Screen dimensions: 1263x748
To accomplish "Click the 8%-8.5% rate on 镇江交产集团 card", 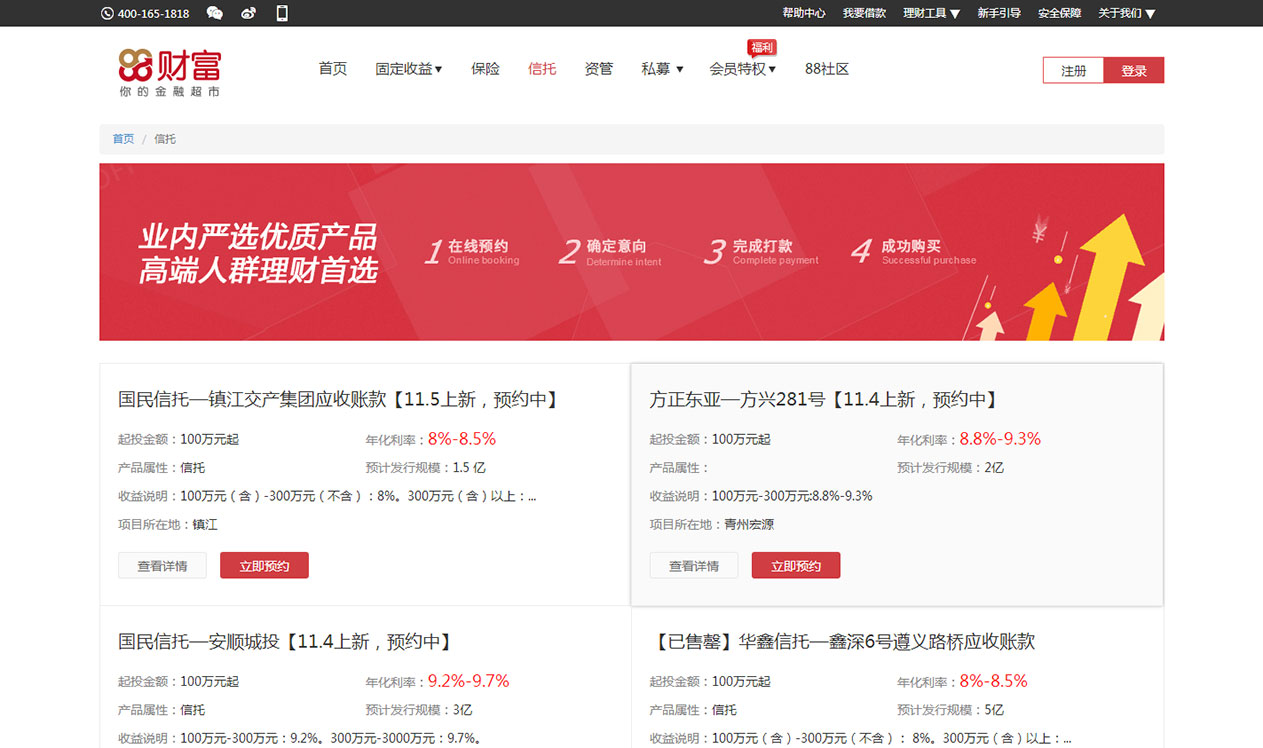I will point(462,439).
